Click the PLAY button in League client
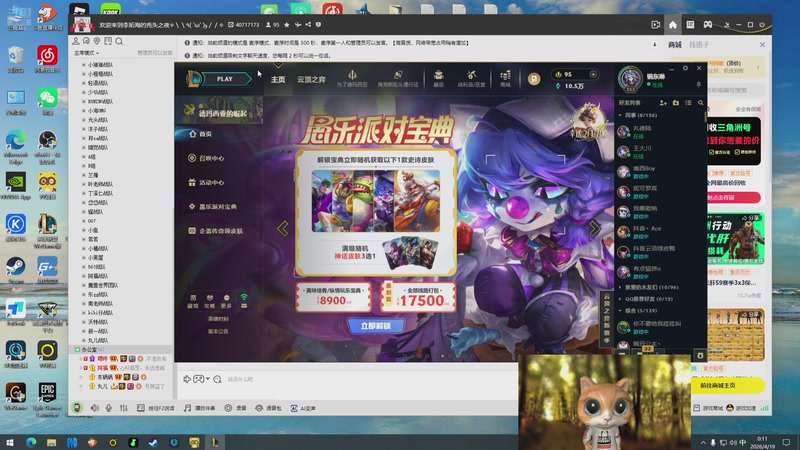 tap(224, 79)
